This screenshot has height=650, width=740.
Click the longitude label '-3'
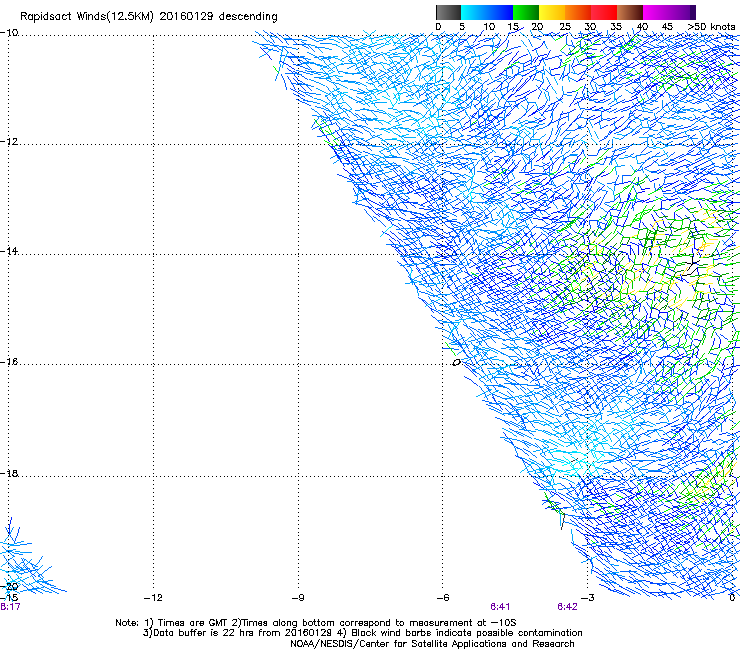pos(588,598)
